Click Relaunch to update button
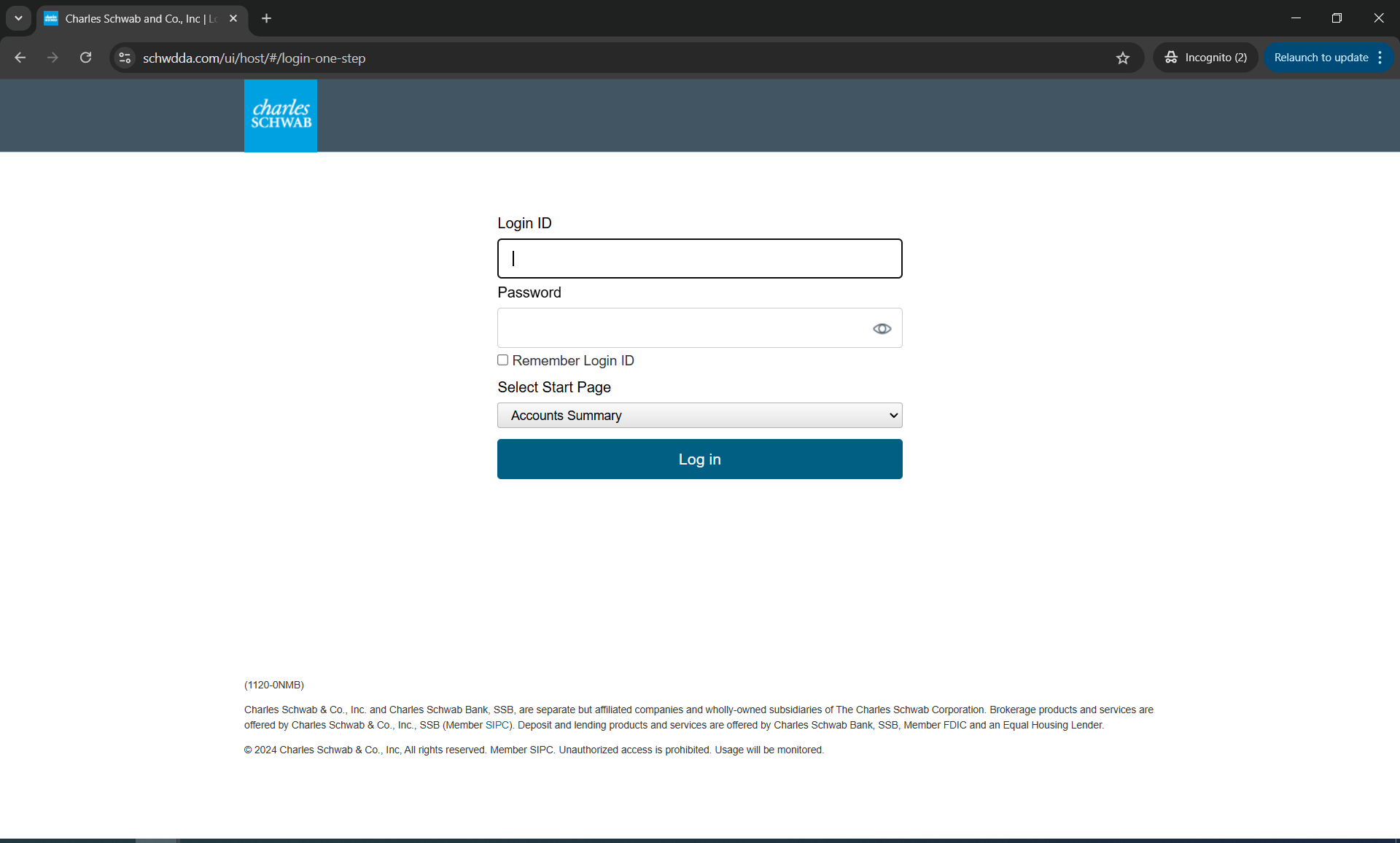This screenshot has width=1400, height=843. (1321, 58)
